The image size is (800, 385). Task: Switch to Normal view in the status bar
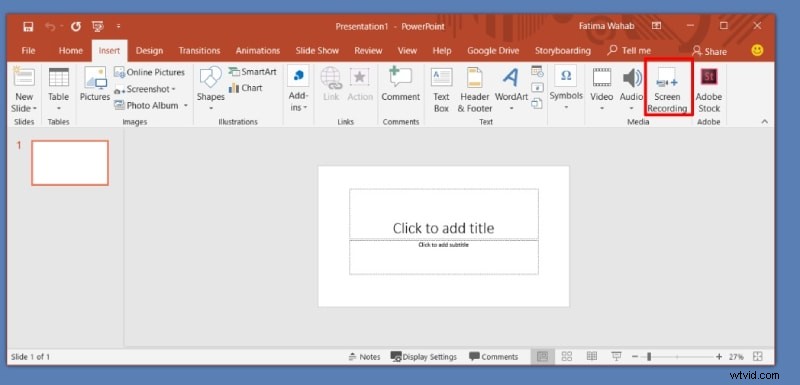542,357
